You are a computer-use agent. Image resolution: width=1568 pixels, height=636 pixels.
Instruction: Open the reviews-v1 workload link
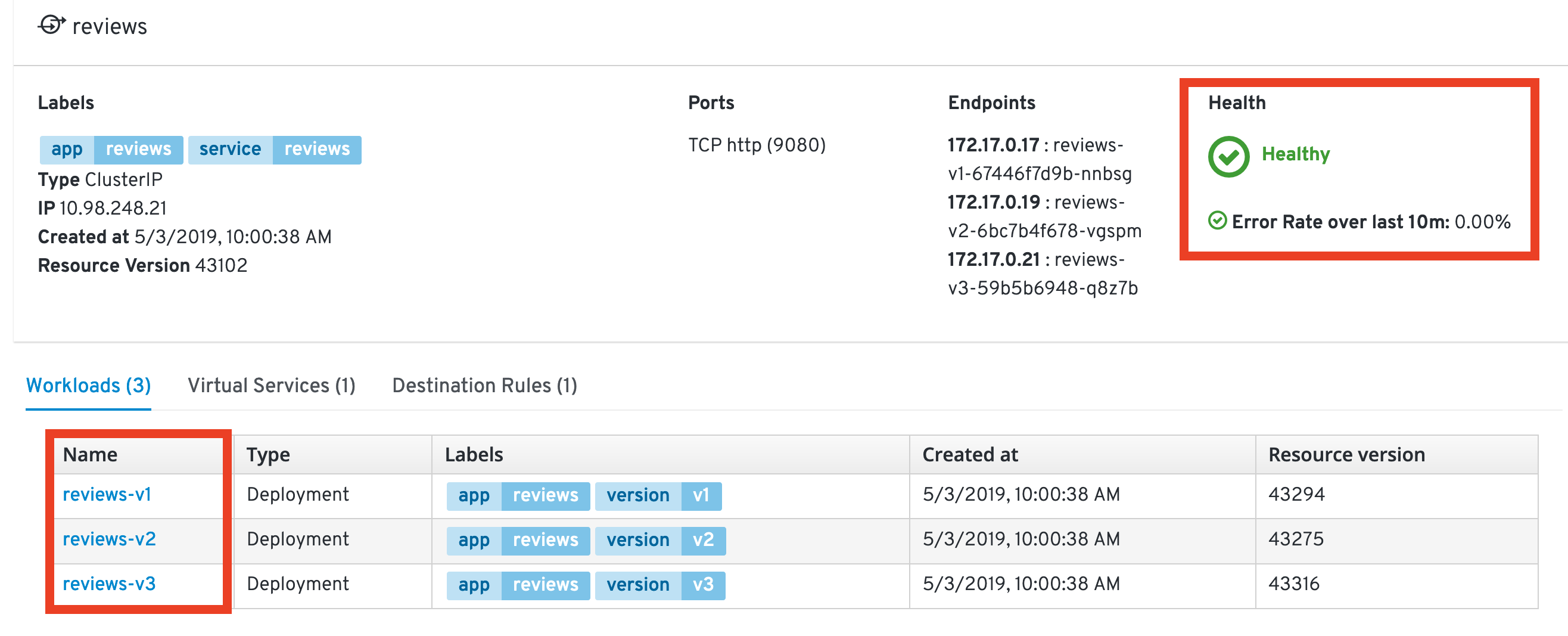click(107, 494)
